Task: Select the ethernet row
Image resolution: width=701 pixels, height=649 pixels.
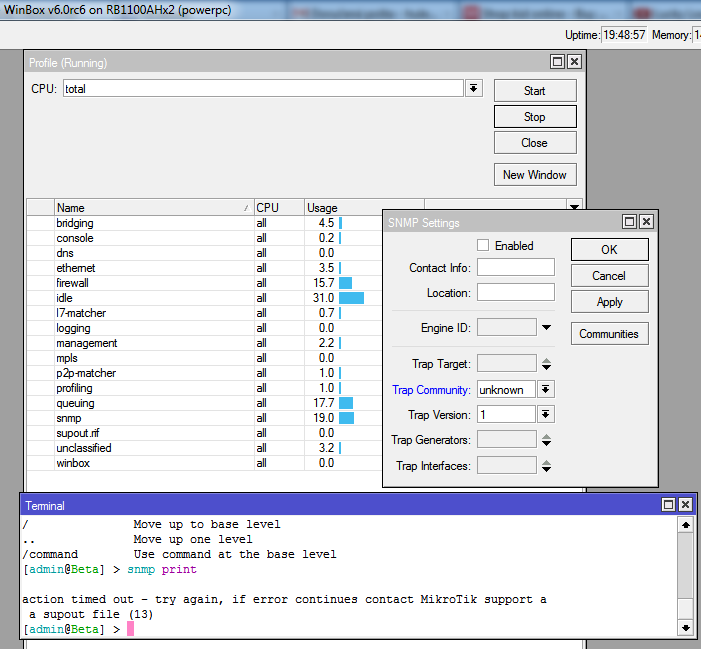Action: [204, 268]
